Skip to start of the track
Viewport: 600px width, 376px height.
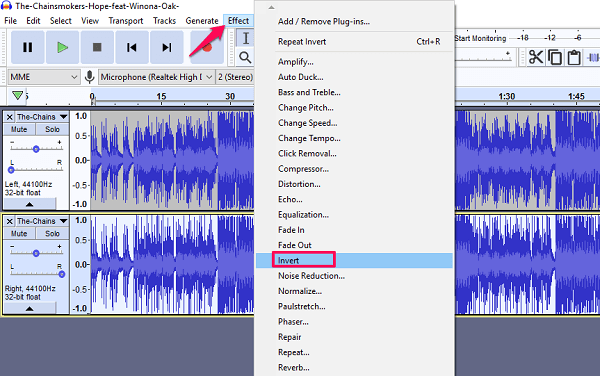click(132, 47)
